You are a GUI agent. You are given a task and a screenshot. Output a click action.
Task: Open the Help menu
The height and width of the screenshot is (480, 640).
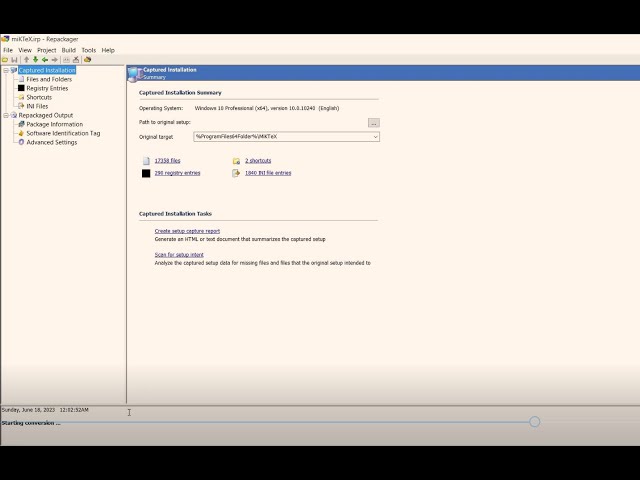click(108, 50)
